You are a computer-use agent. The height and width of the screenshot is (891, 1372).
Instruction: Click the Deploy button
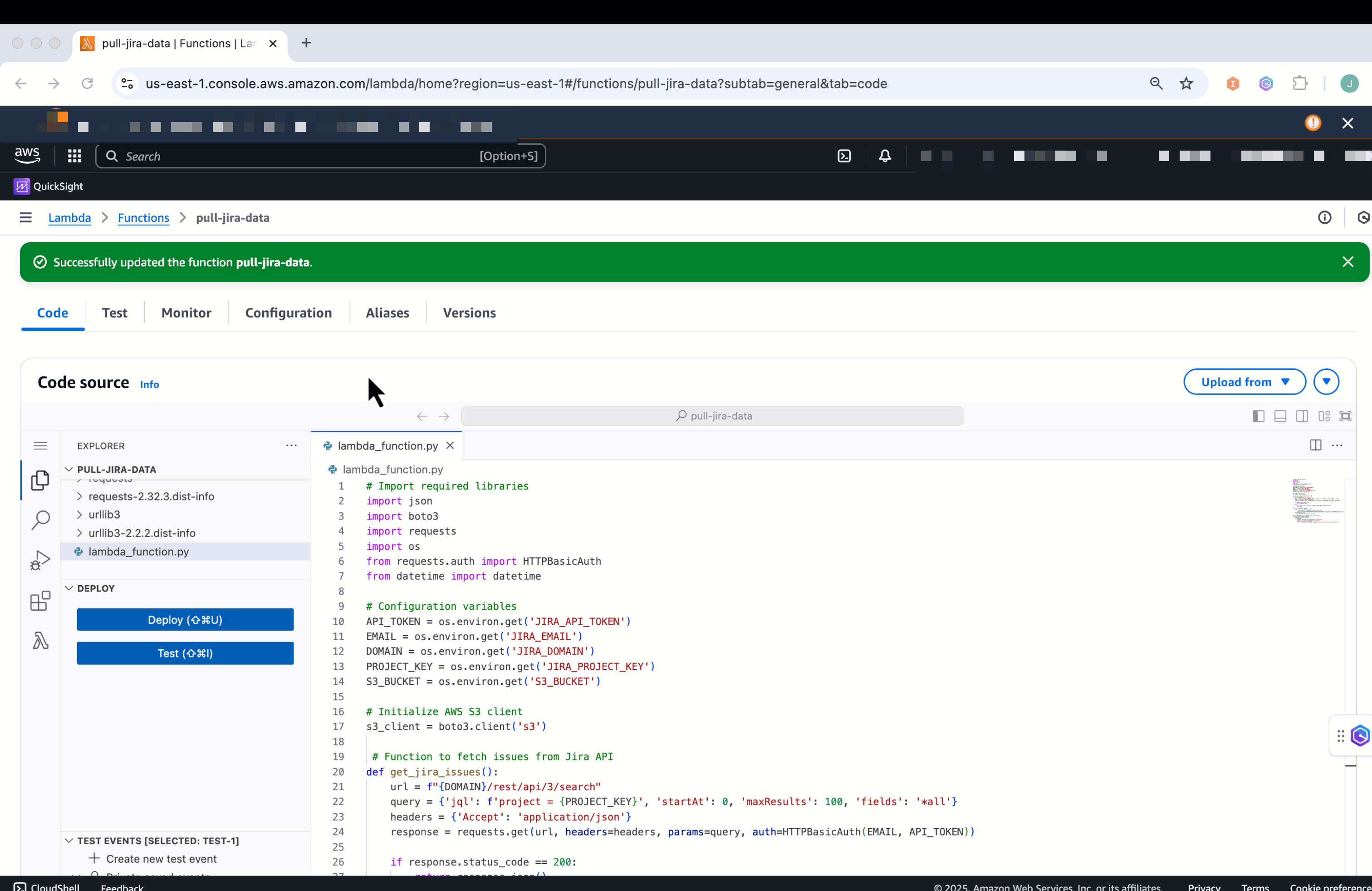(x=185, y=620)
